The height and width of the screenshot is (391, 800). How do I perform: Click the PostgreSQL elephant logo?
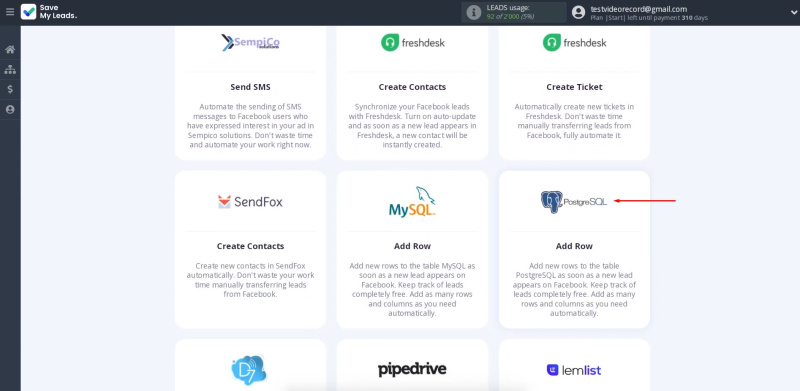(574, 202)
